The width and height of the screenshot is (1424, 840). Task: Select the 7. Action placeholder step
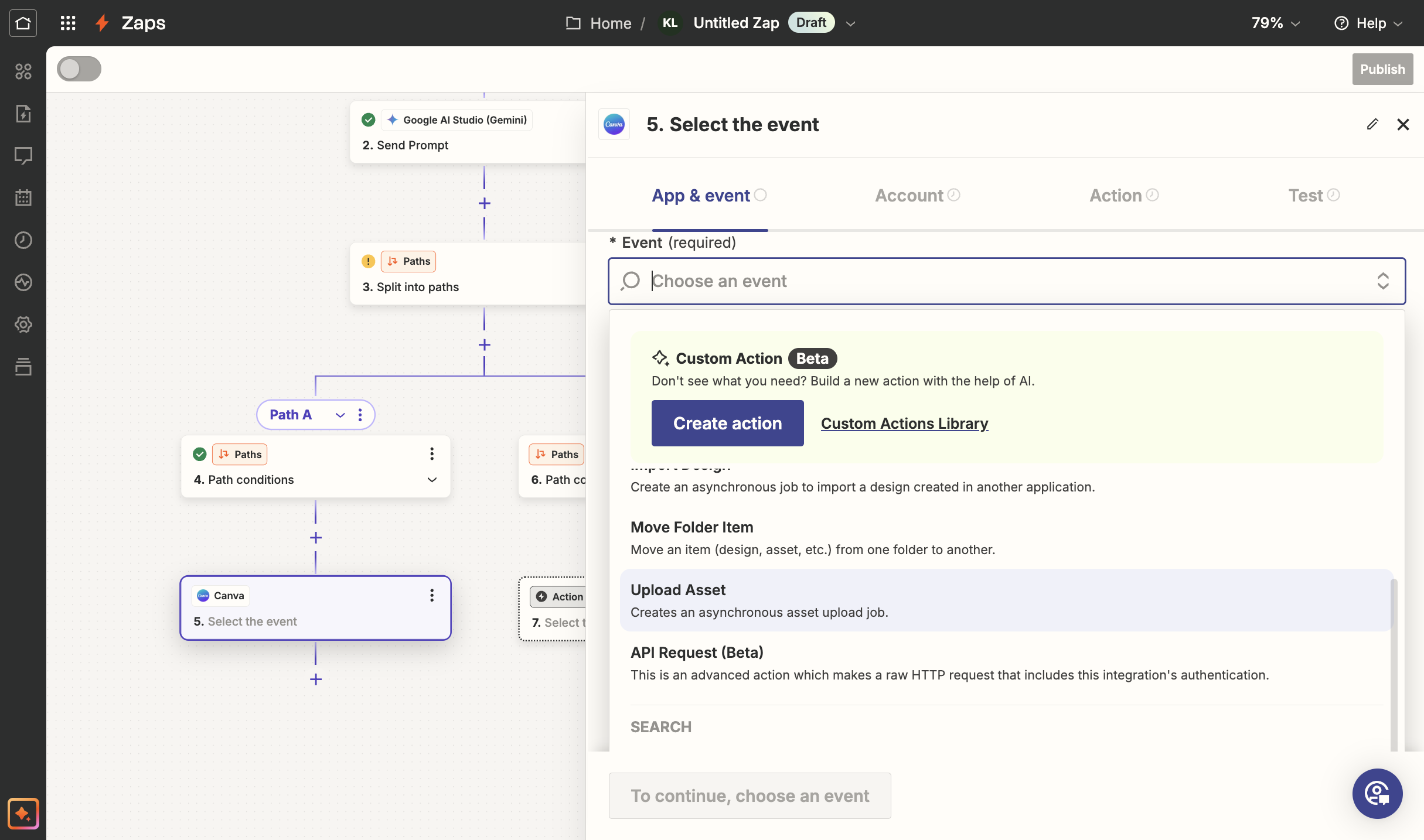(x=552, y=609)
